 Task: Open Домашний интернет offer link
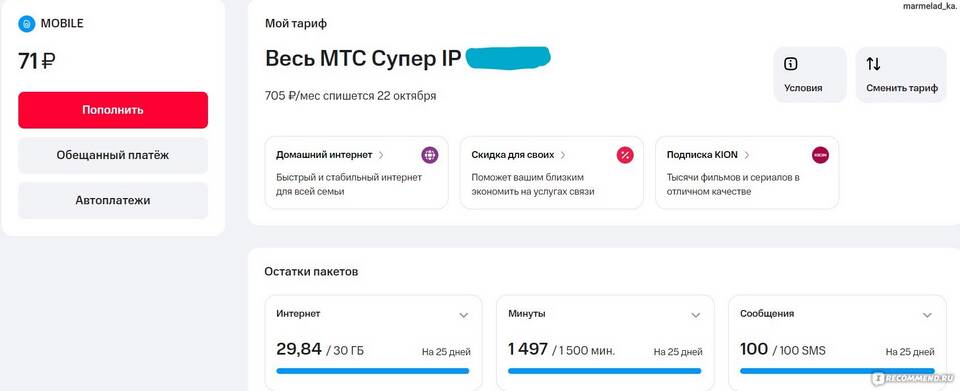[x=330, y=155]
